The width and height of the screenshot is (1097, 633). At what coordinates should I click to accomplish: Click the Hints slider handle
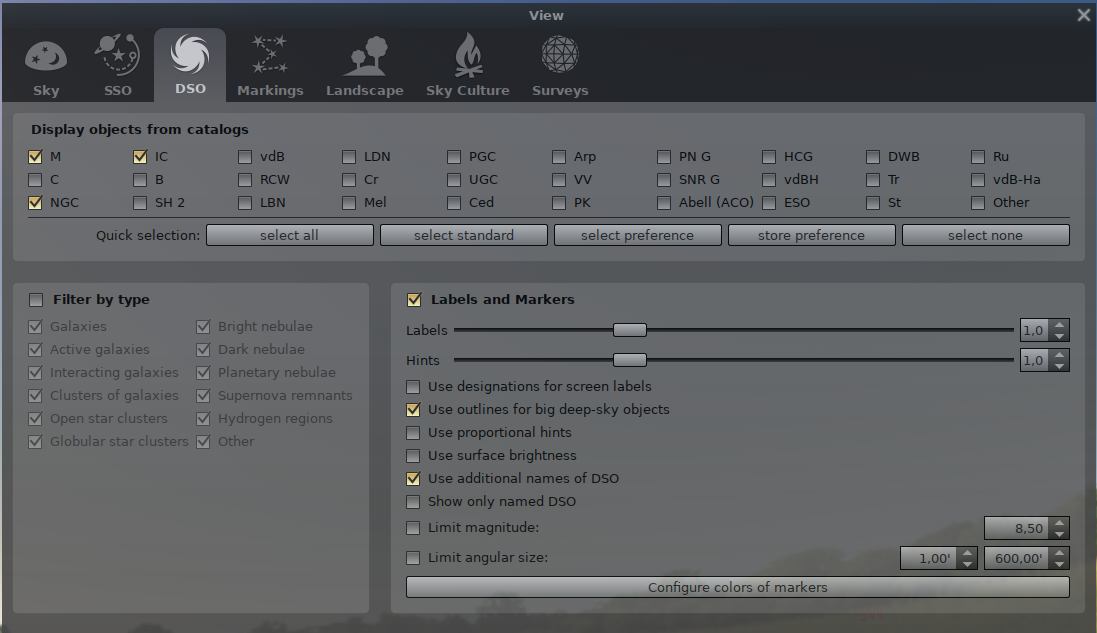tap(629, 360)
